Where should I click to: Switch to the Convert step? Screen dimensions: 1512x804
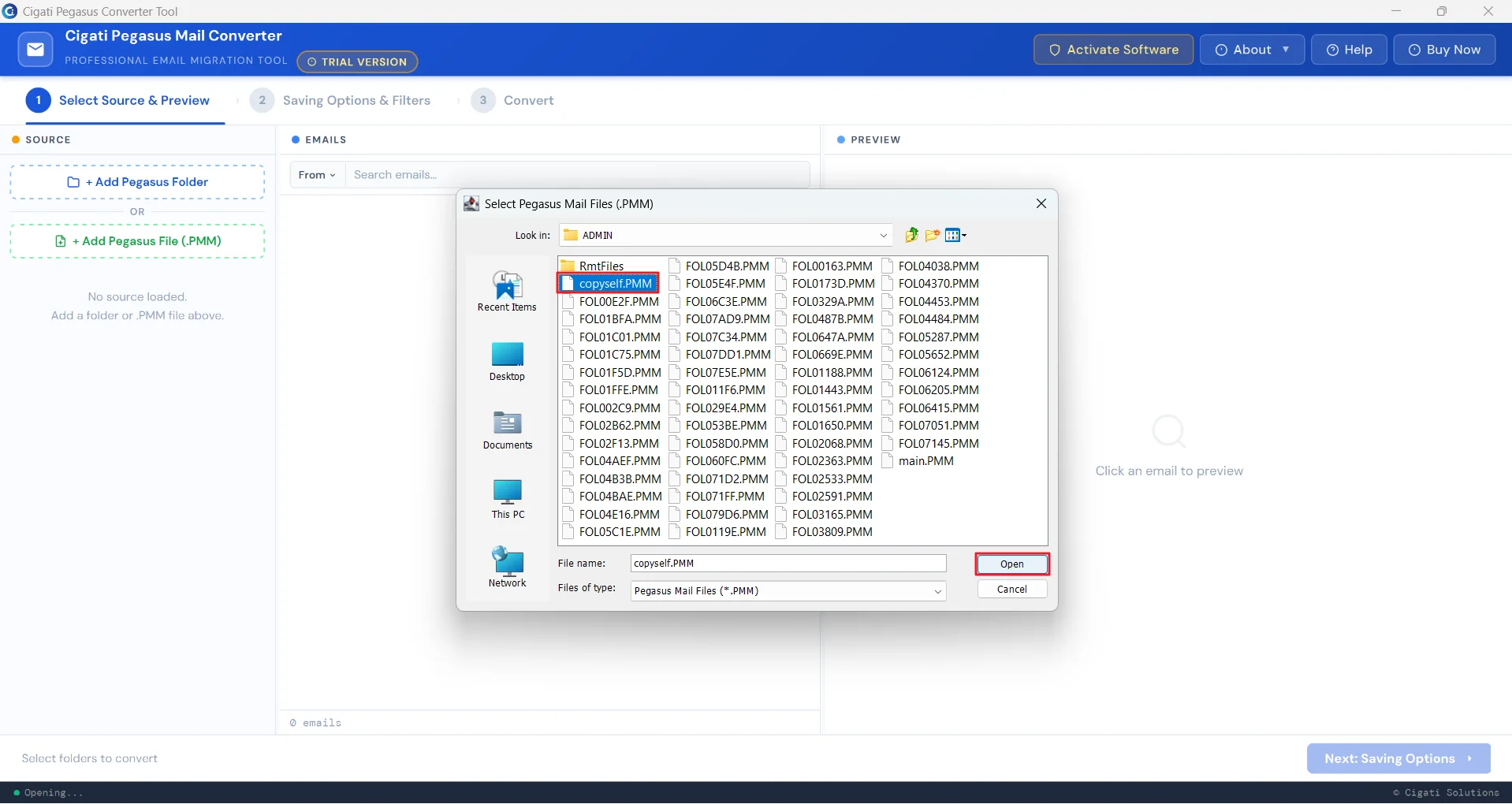click(512, 101)
